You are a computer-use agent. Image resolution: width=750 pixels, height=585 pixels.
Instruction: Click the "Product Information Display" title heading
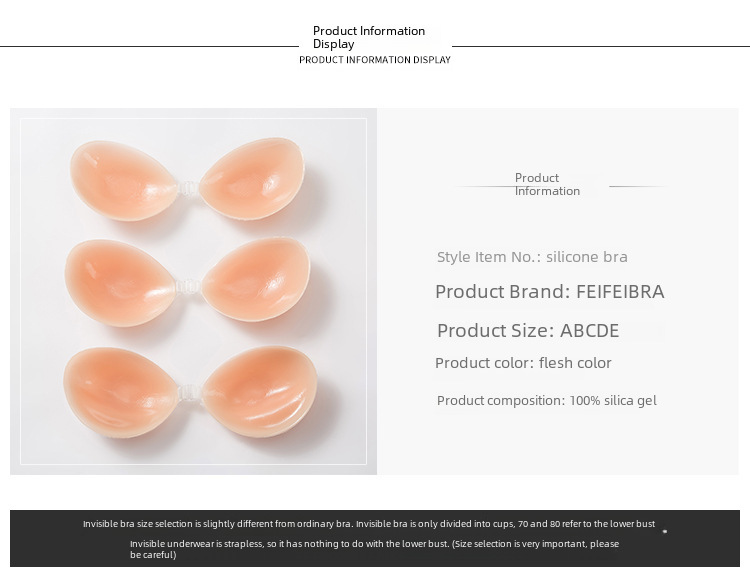369,37
